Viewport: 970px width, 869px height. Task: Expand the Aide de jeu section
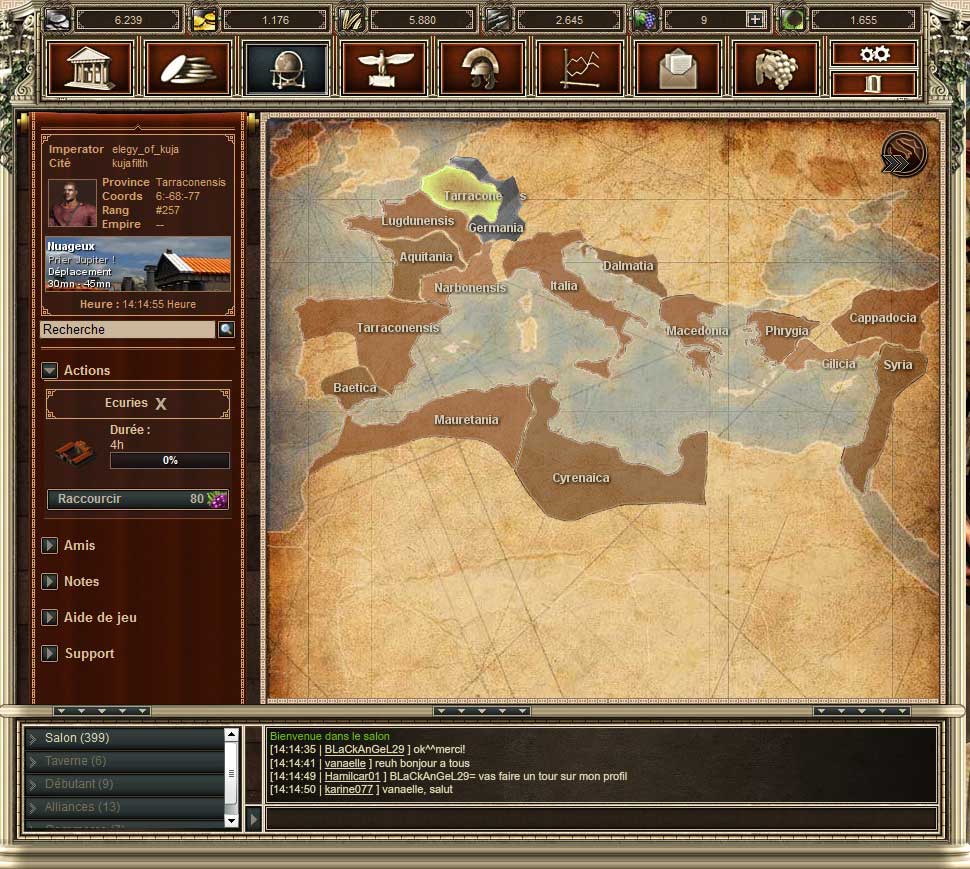coord(50,618)
